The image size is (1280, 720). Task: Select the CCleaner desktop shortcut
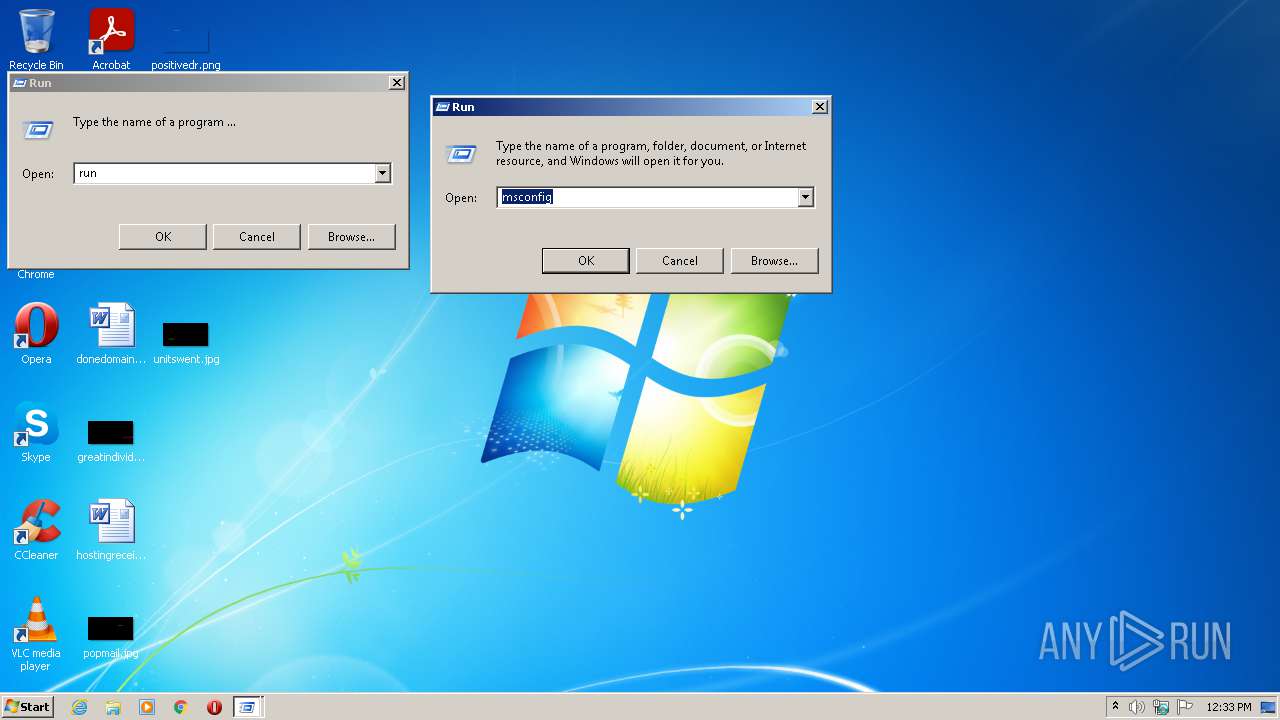pyautogui.click(x=36, y=530)
